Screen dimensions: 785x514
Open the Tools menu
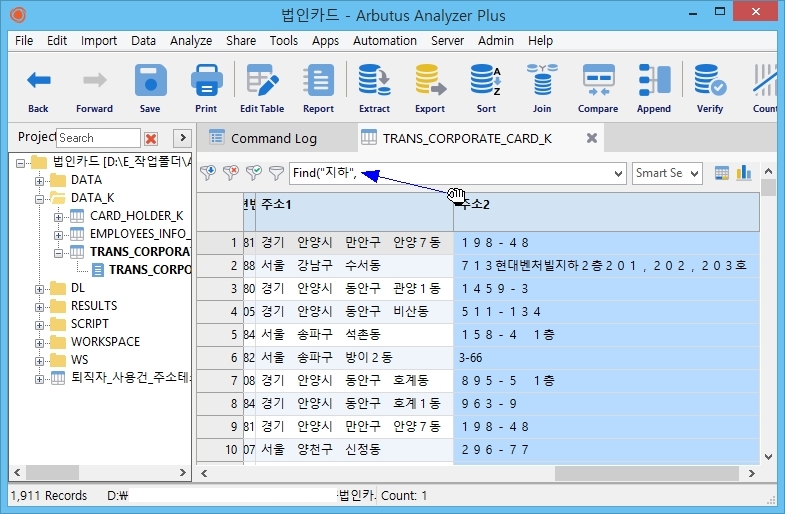pyautogui.click(x=284, y=41)
